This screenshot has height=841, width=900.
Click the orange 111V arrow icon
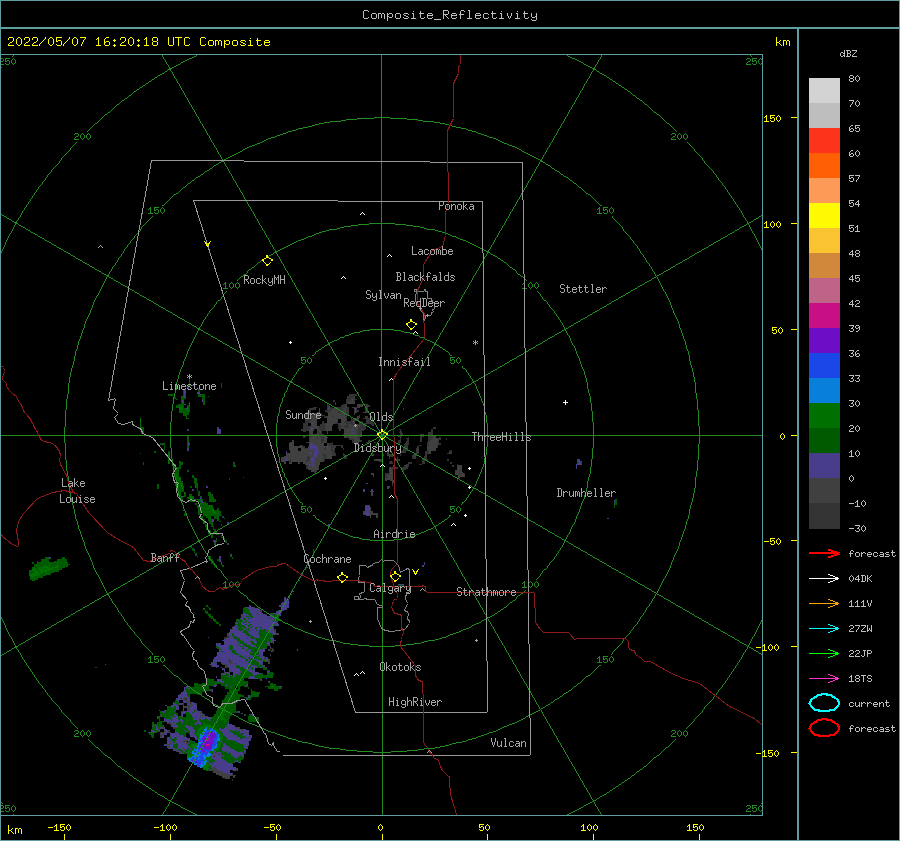click(824, 603)
